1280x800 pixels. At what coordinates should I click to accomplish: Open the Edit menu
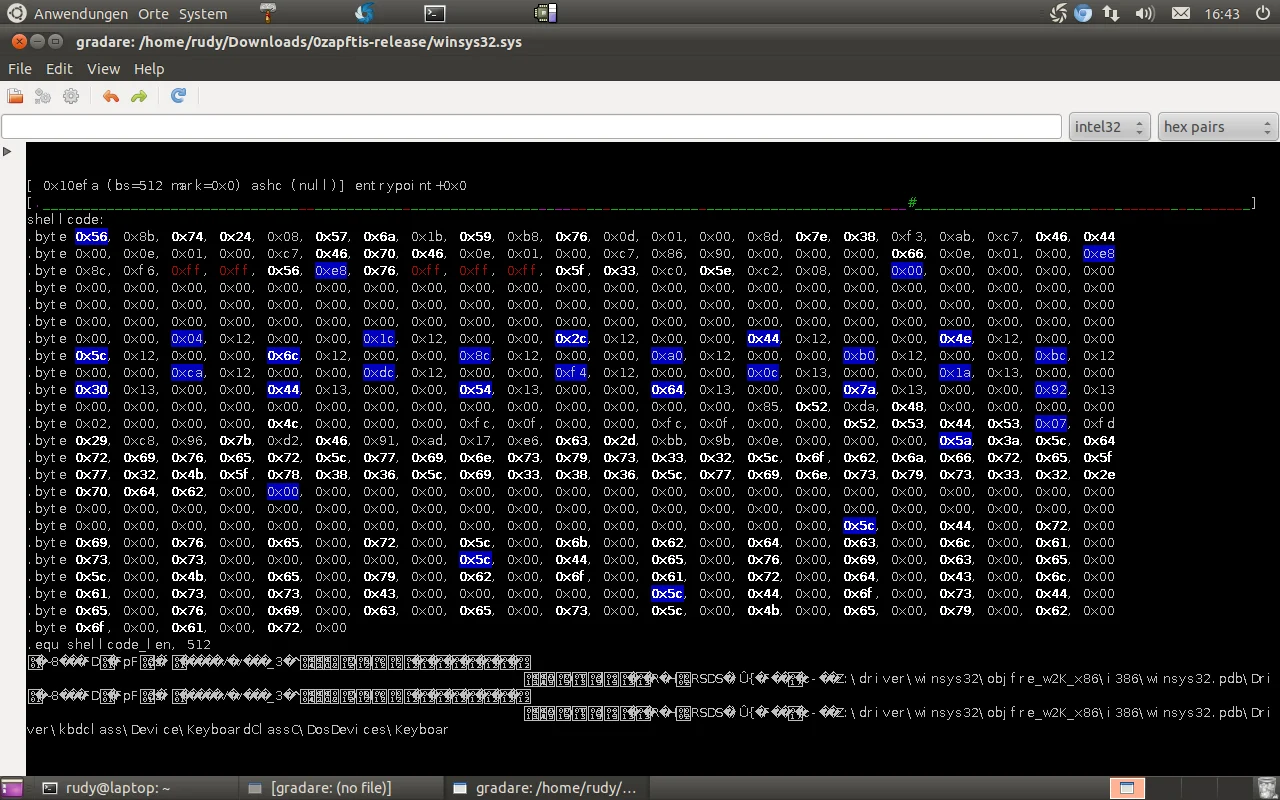[x=59, y=69]
